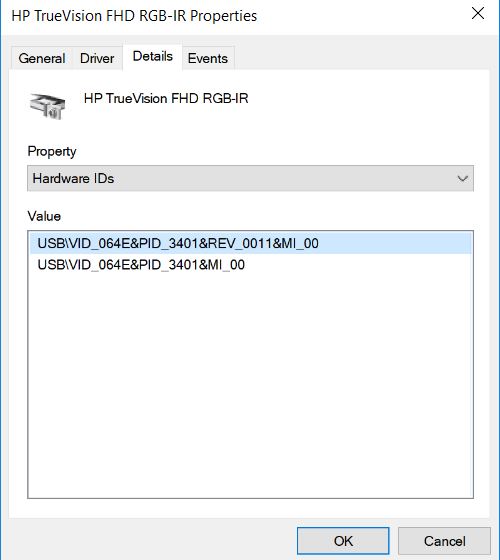Image resolution: width=500 pixels, height=560 pixels.
Task: Select the Details tab
Action: tap(152, 56)
